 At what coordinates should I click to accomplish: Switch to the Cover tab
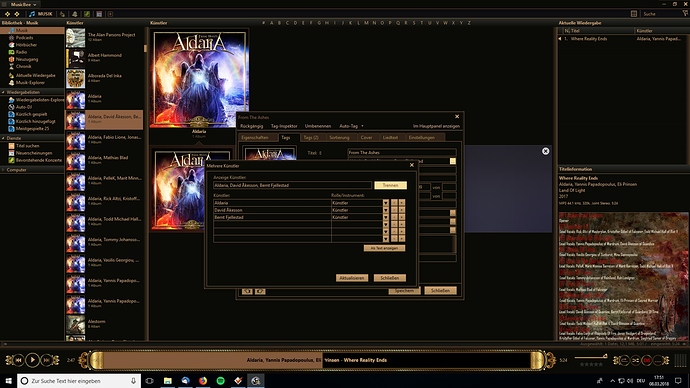(x=367, y=138)
